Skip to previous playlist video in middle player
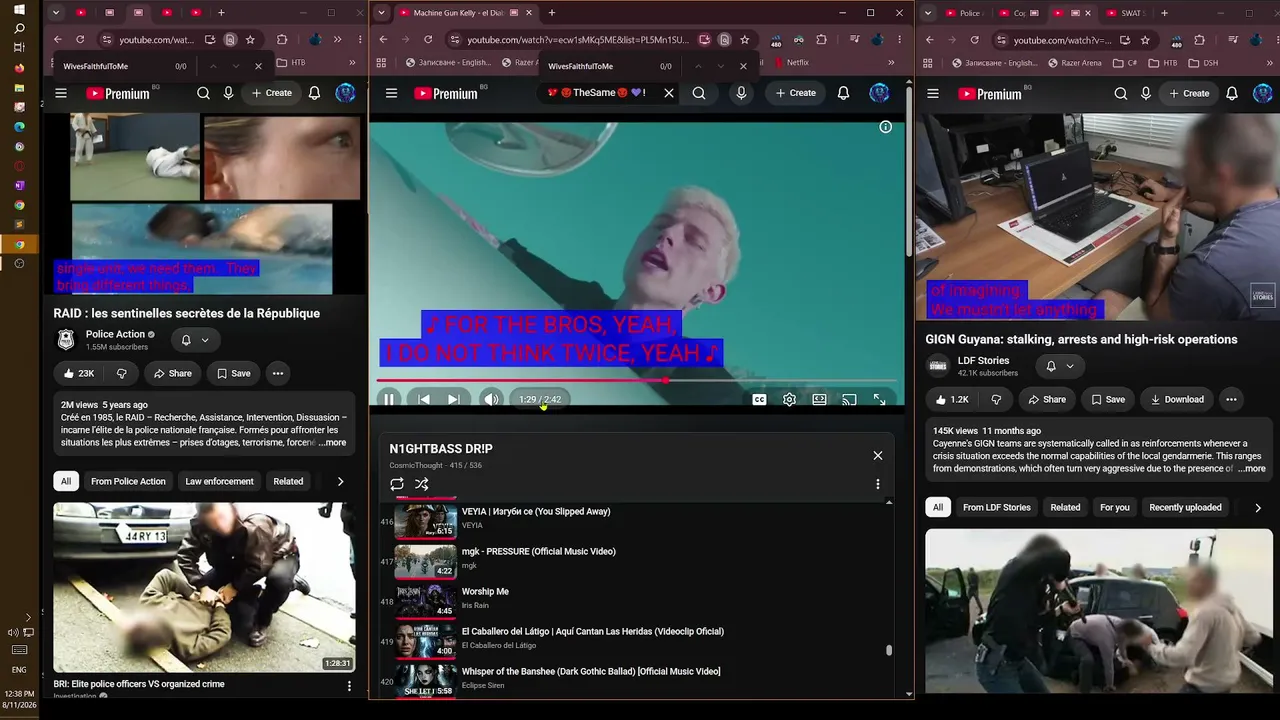Viewport: 1280px width, 720px height. point(424,399)
